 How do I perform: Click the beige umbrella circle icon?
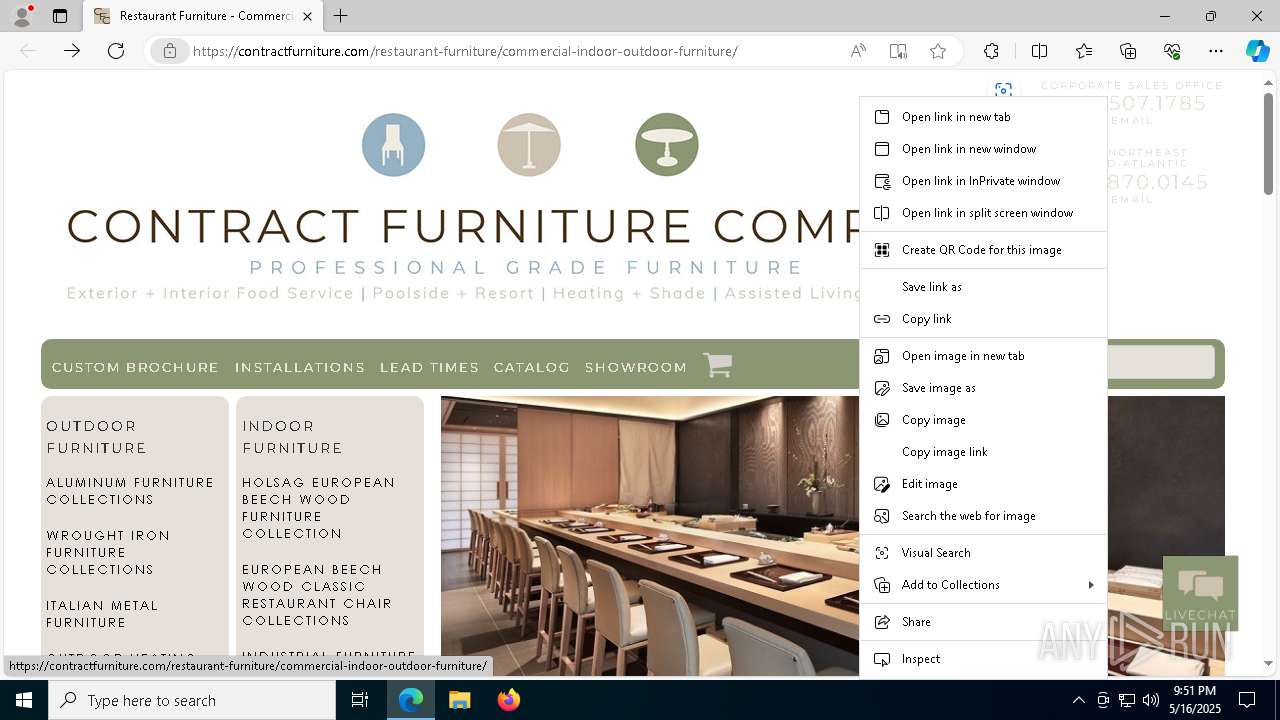coord(529,145)
